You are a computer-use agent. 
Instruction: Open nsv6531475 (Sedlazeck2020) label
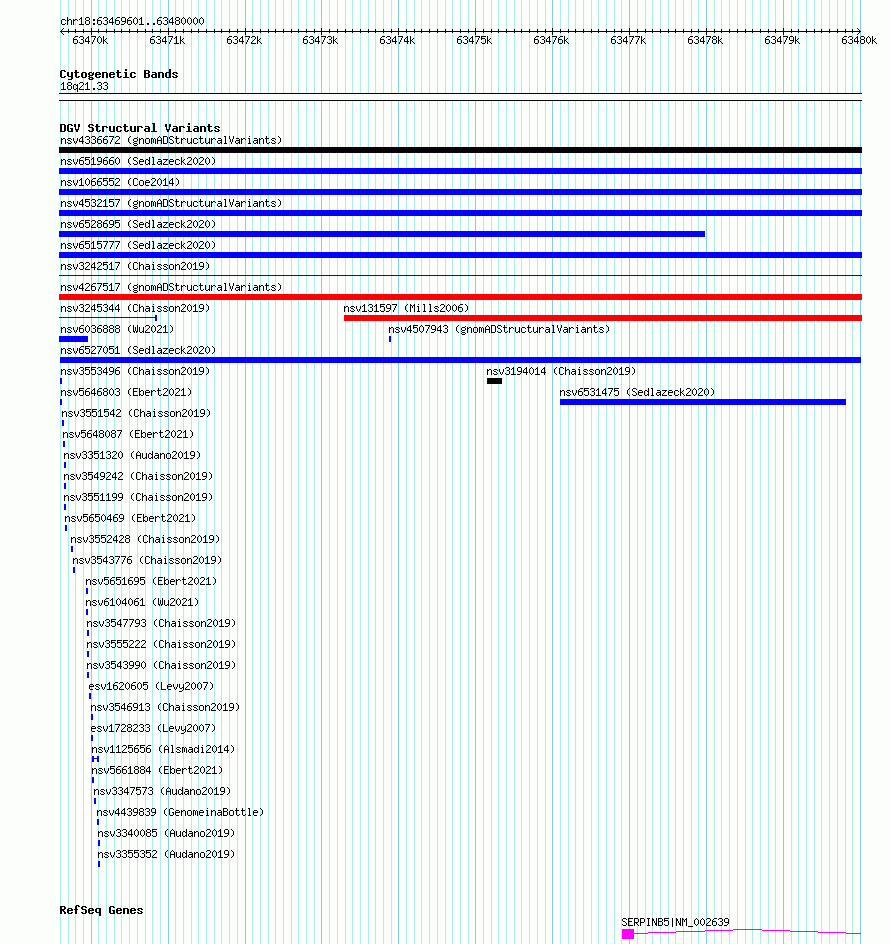[x=637, y=393]
